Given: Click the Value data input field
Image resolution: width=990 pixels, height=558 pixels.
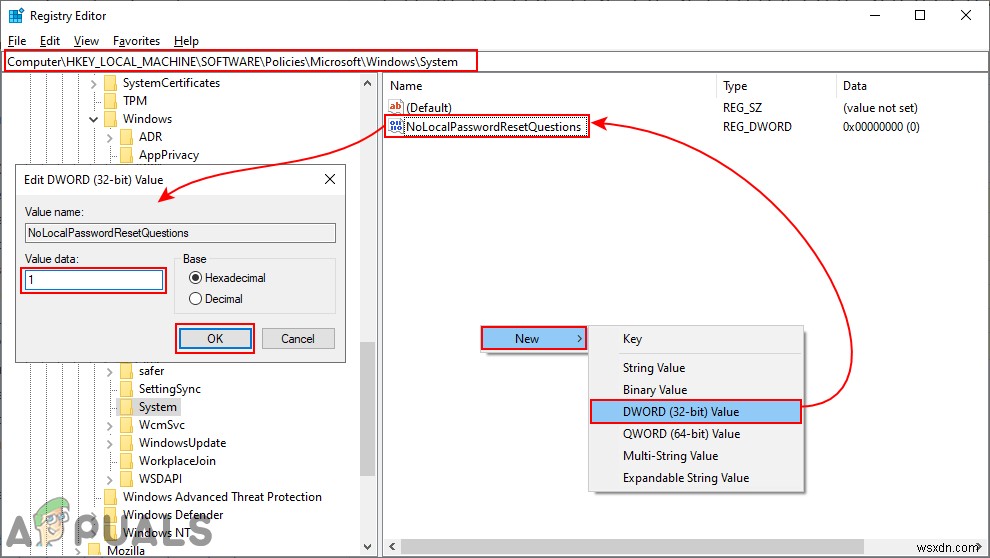Looking at the screenshot, I should (93, 280).
